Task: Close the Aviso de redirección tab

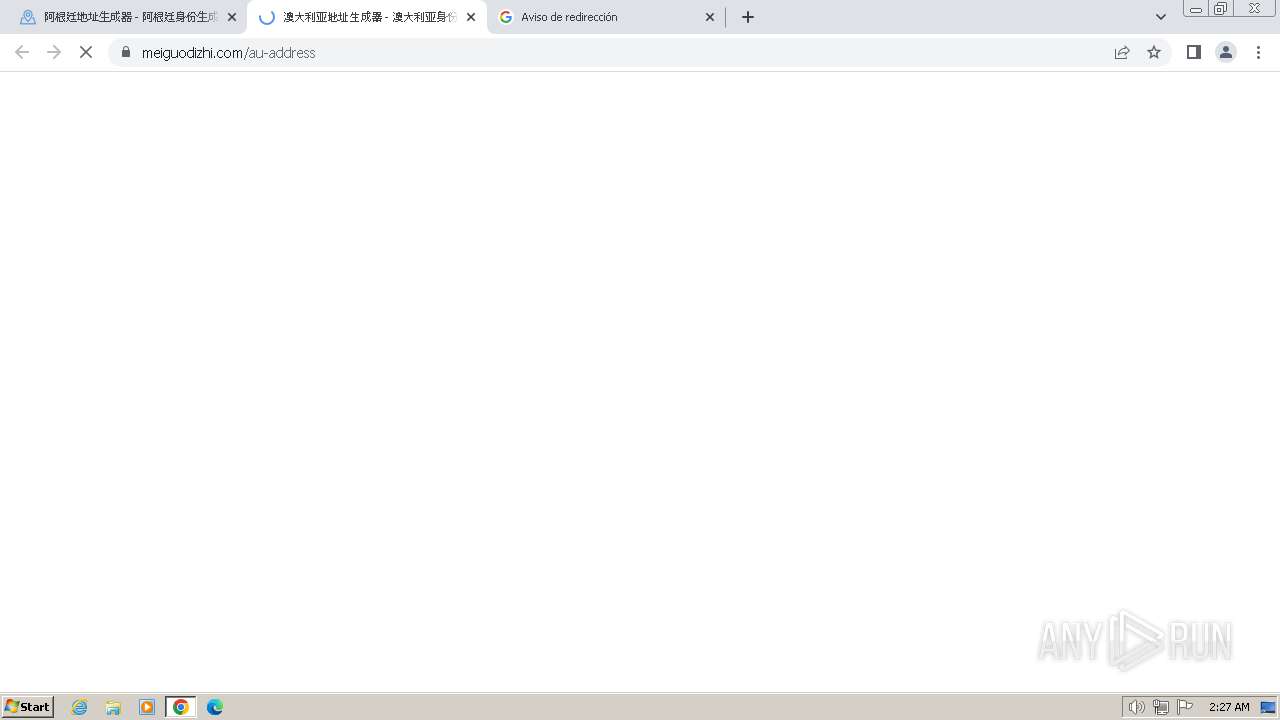Action: [x=710, y=17]
